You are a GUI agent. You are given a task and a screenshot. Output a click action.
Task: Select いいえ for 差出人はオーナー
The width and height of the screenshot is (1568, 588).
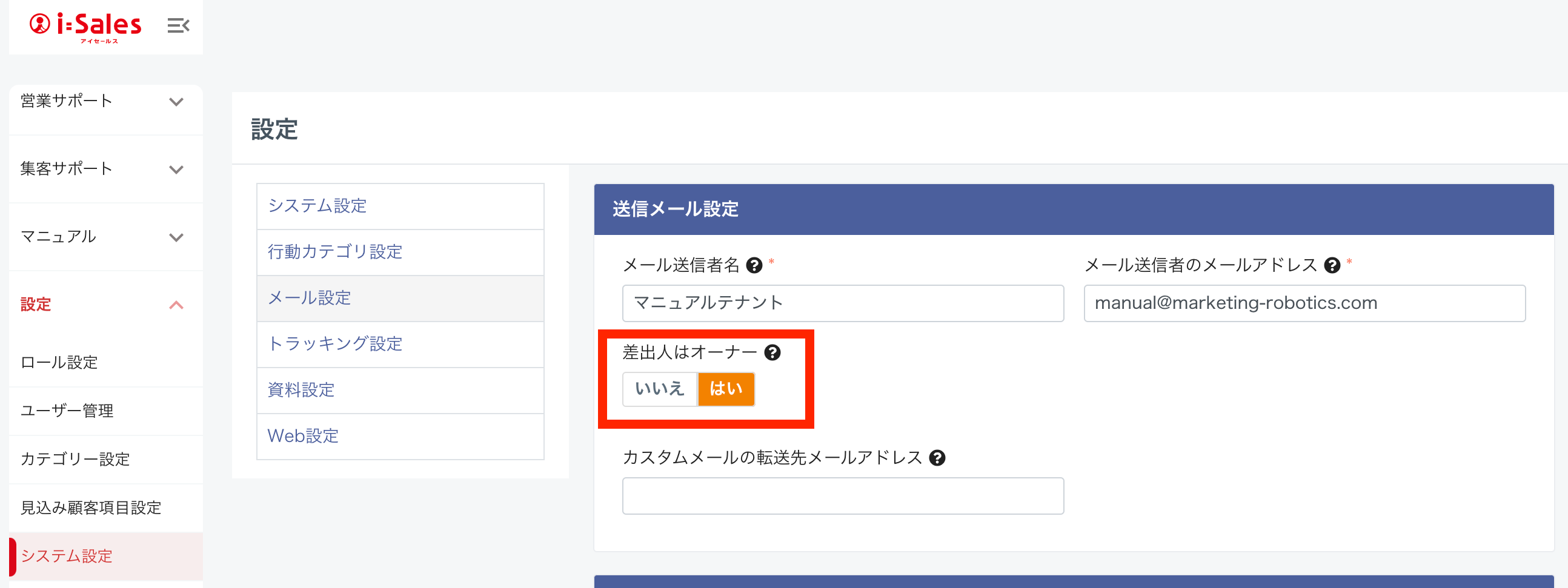[x=659, y=388]
